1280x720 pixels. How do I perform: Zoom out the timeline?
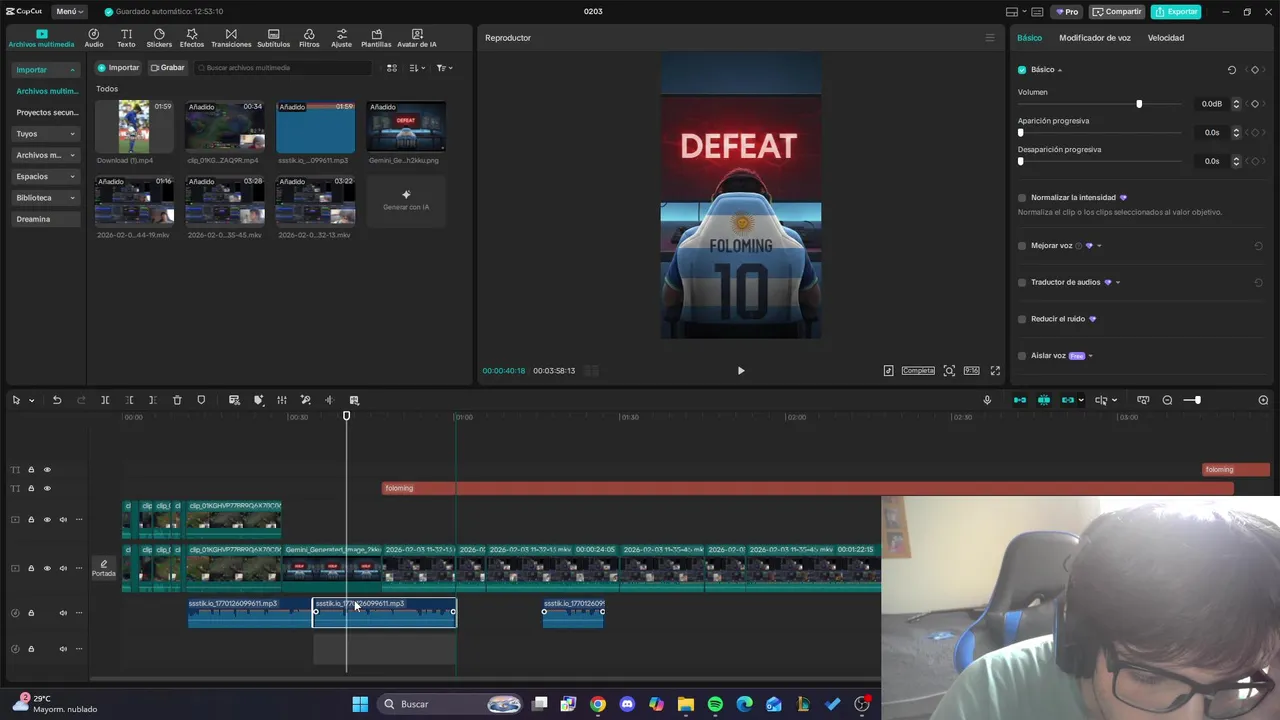1167,400
